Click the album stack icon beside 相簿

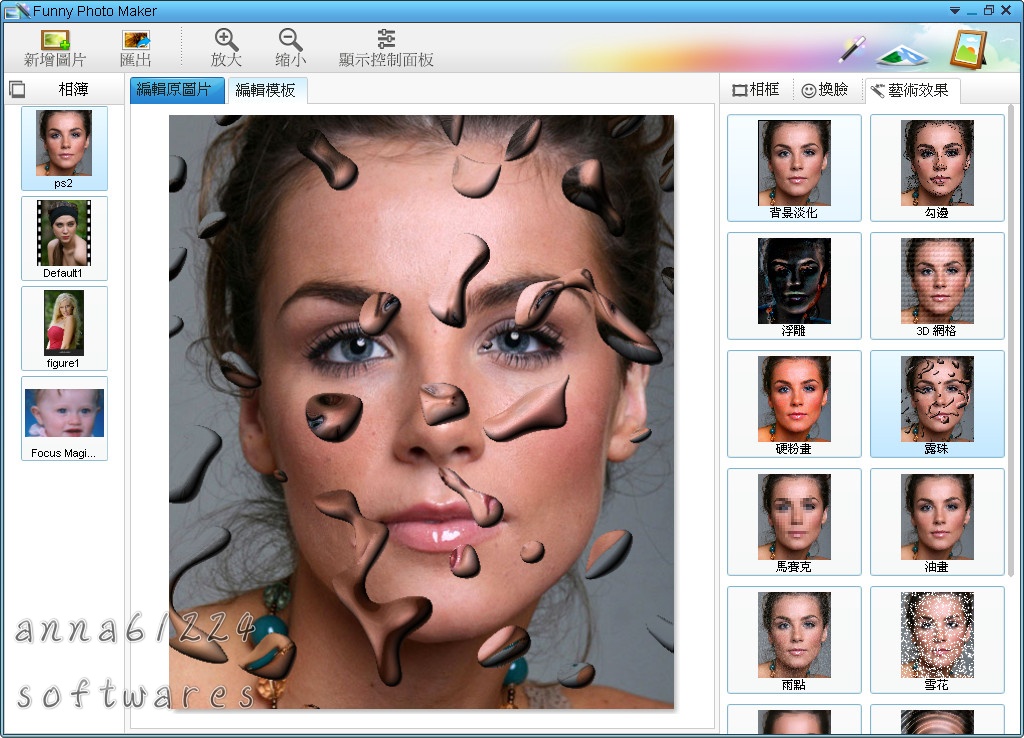click(x=17, y=89)
